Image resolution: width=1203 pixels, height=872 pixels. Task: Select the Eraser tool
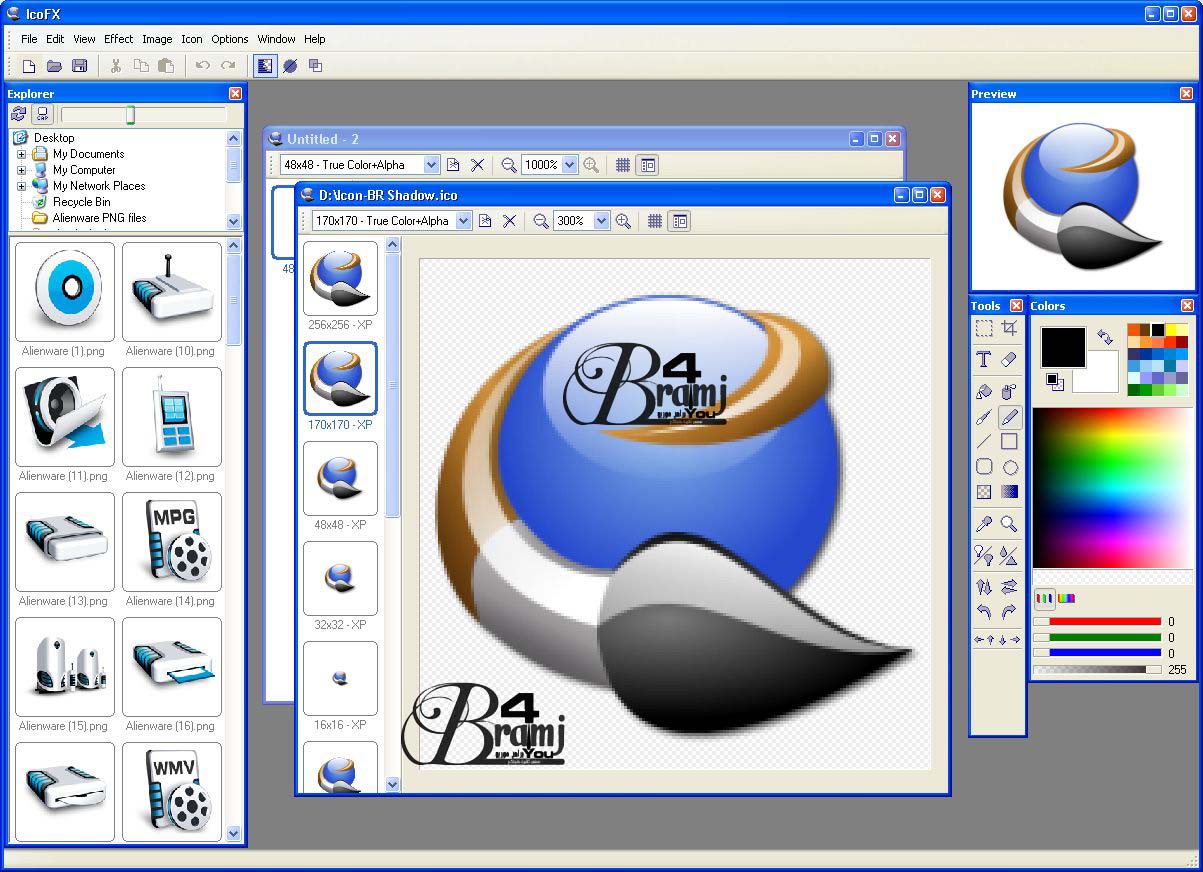point(1009,360)
